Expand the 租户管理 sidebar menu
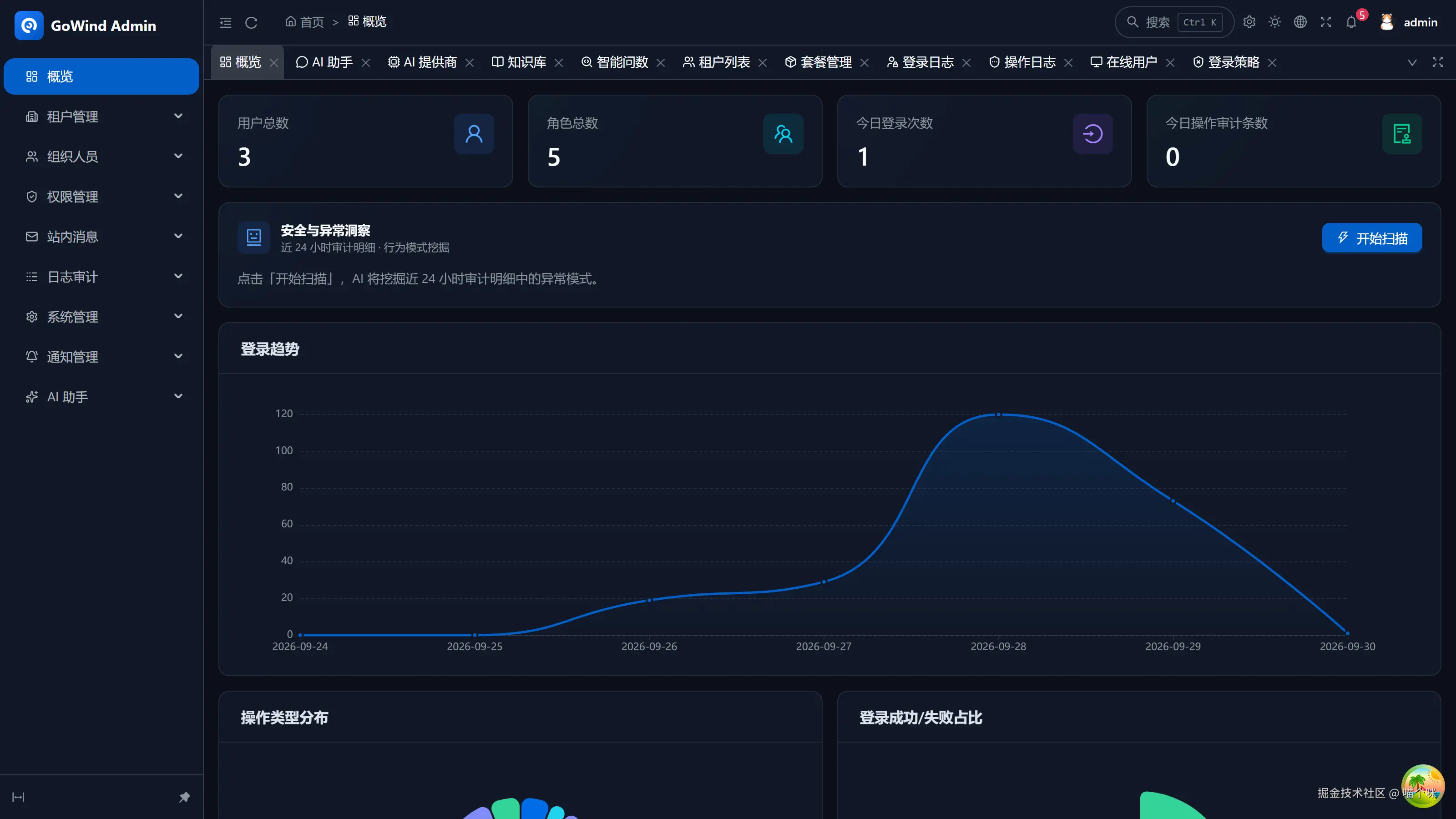The height and width of the screenshot is (819, 1456). pyautogui.click(x=101, y=116)
